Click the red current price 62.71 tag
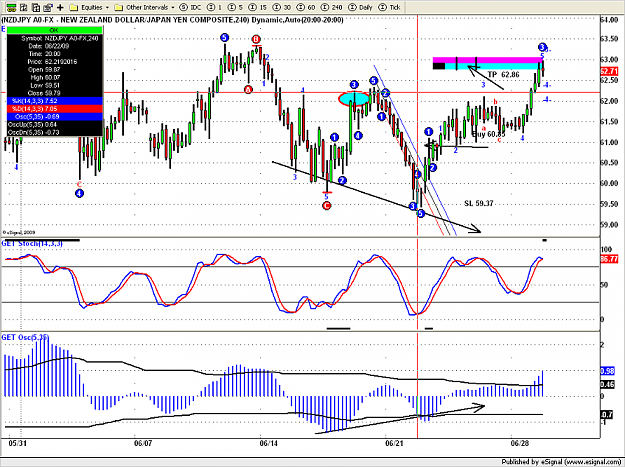 point(609,72)
